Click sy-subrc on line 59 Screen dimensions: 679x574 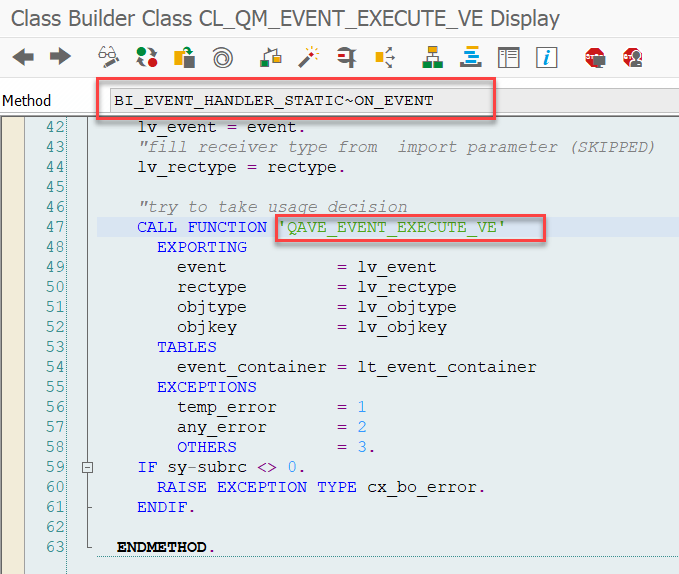tap(207, 467)
